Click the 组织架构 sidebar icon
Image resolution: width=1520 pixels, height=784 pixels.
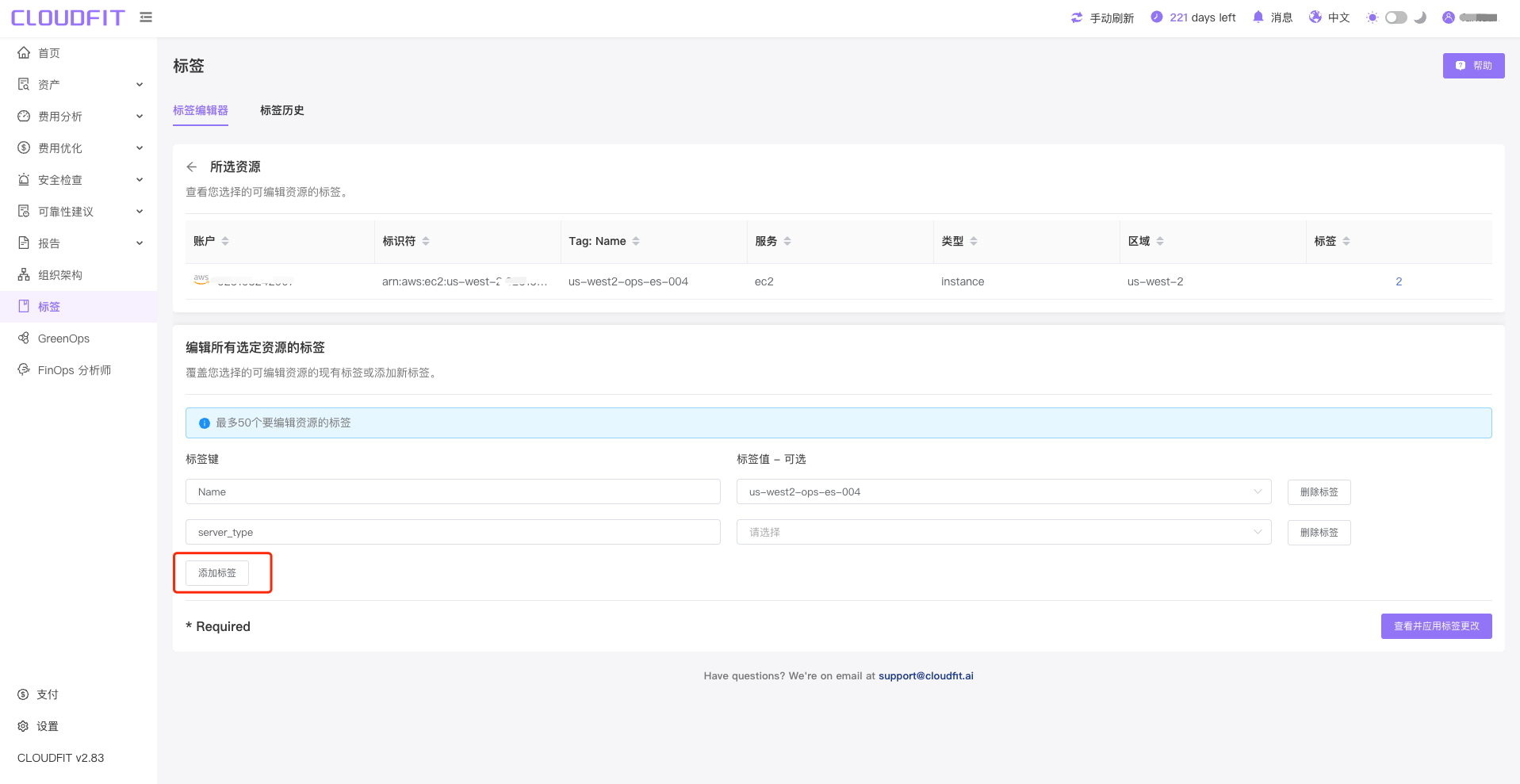pyautogui.click(x=24, y=275)
